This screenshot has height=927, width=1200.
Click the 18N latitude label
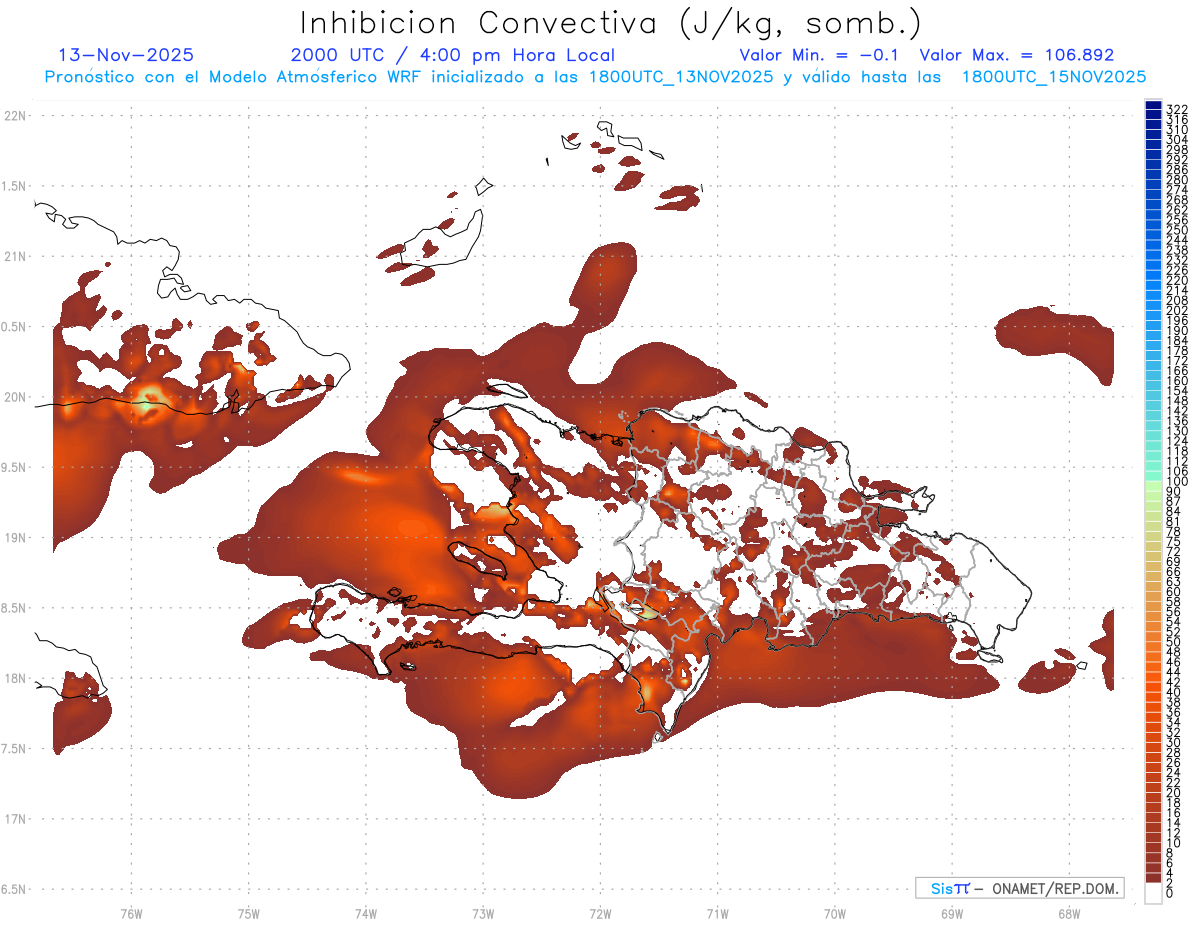pos(15,678)
